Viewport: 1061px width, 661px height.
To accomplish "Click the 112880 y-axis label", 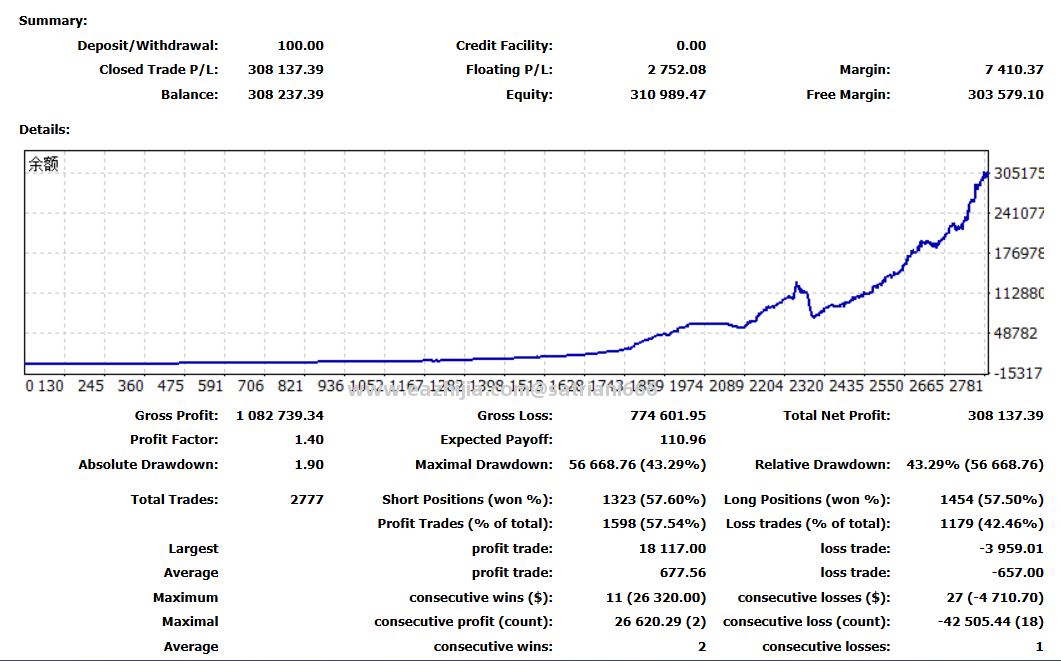I will (x=1018, y=294).
